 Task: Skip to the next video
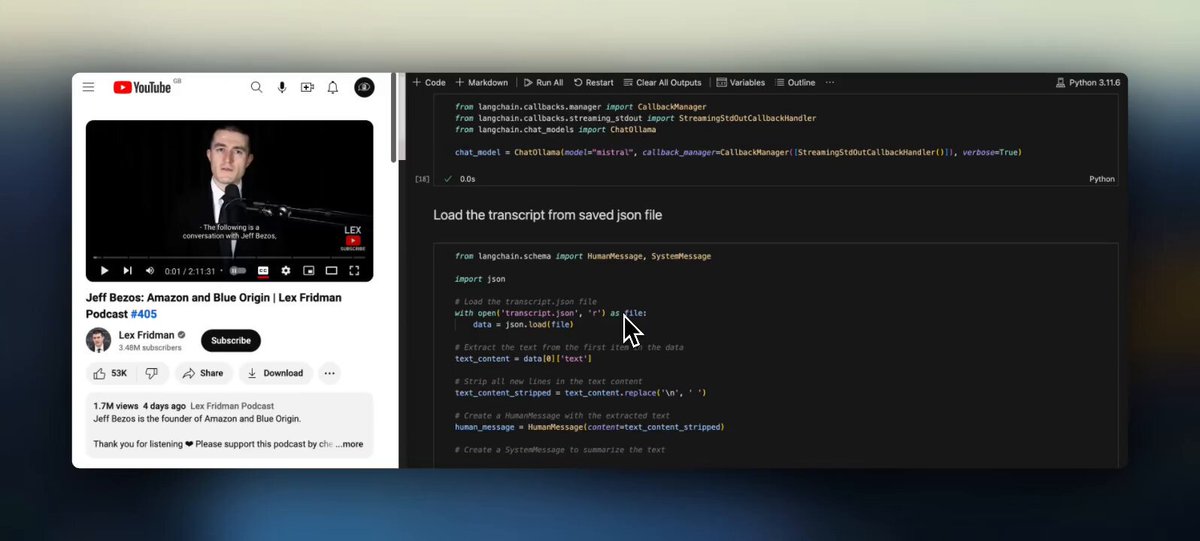coord(127,270)
